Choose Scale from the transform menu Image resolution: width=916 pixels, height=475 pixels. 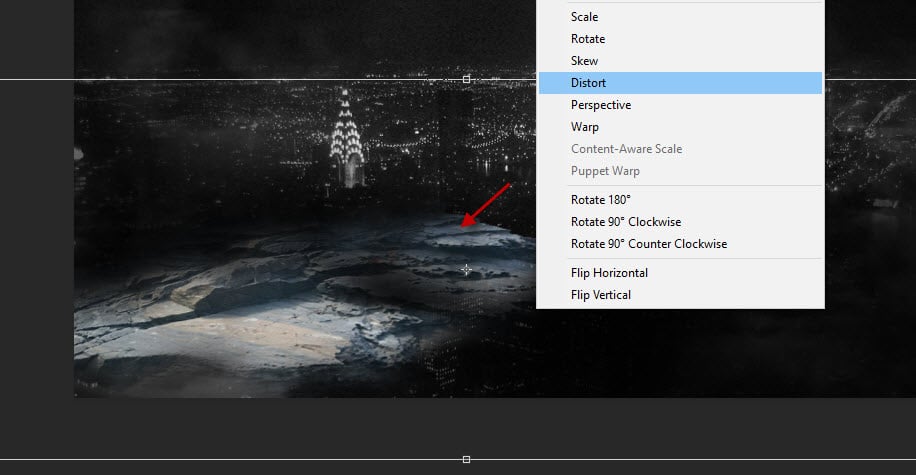[x=584, y=17]
